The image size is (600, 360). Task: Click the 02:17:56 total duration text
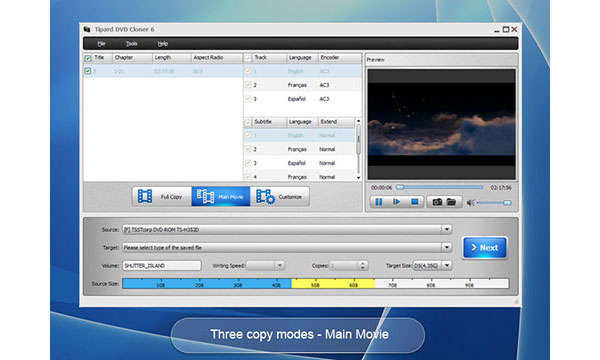point(501,188)
